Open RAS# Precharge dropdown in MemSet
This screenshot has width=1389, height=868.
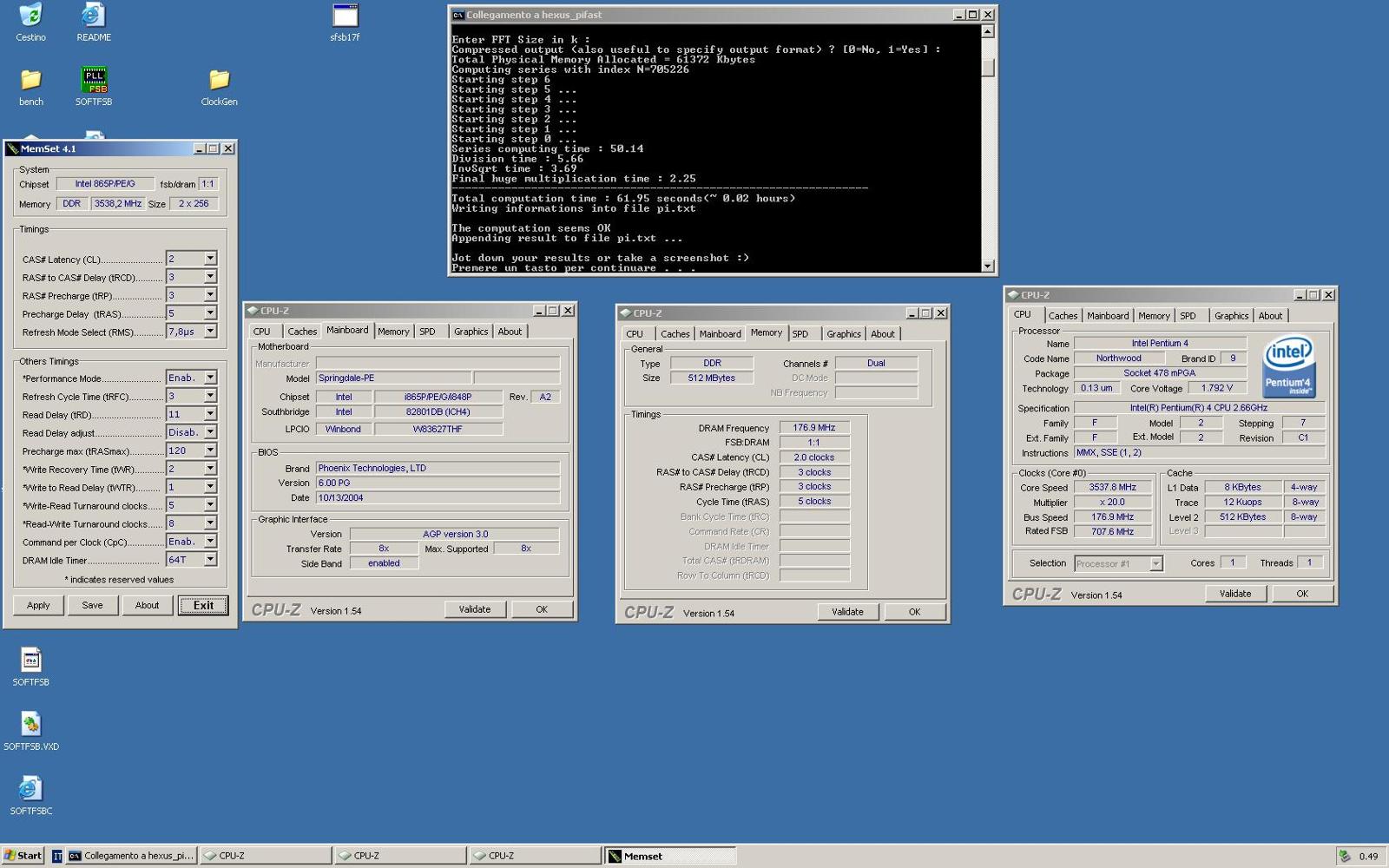[210, 295]
